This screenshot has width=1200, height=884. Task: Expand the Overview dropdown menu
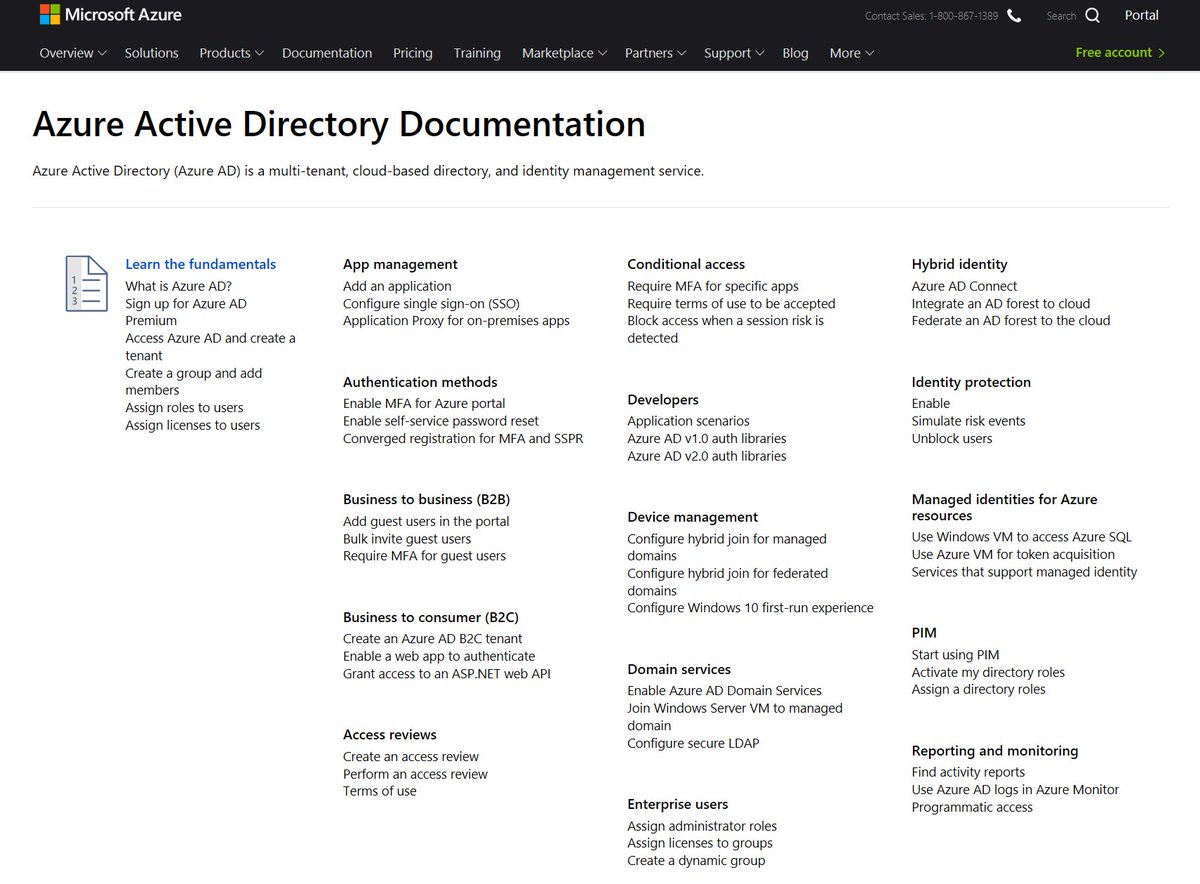click(x=73, y=53)
